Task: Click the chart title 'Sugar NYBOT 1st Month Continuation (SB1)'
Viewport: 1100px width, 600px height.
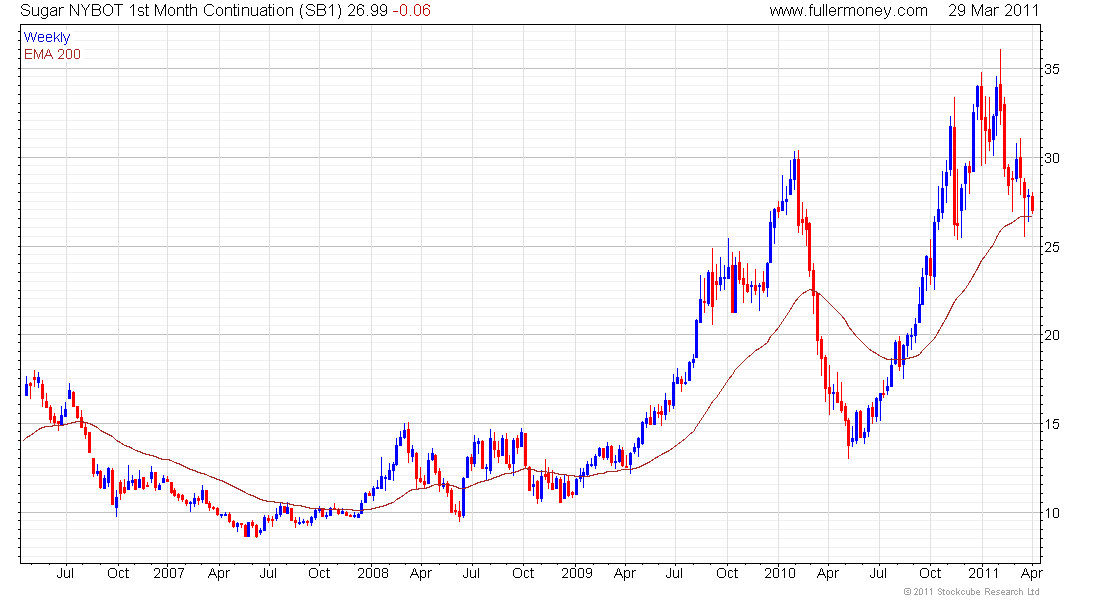Action: click(x=181, y=11)
